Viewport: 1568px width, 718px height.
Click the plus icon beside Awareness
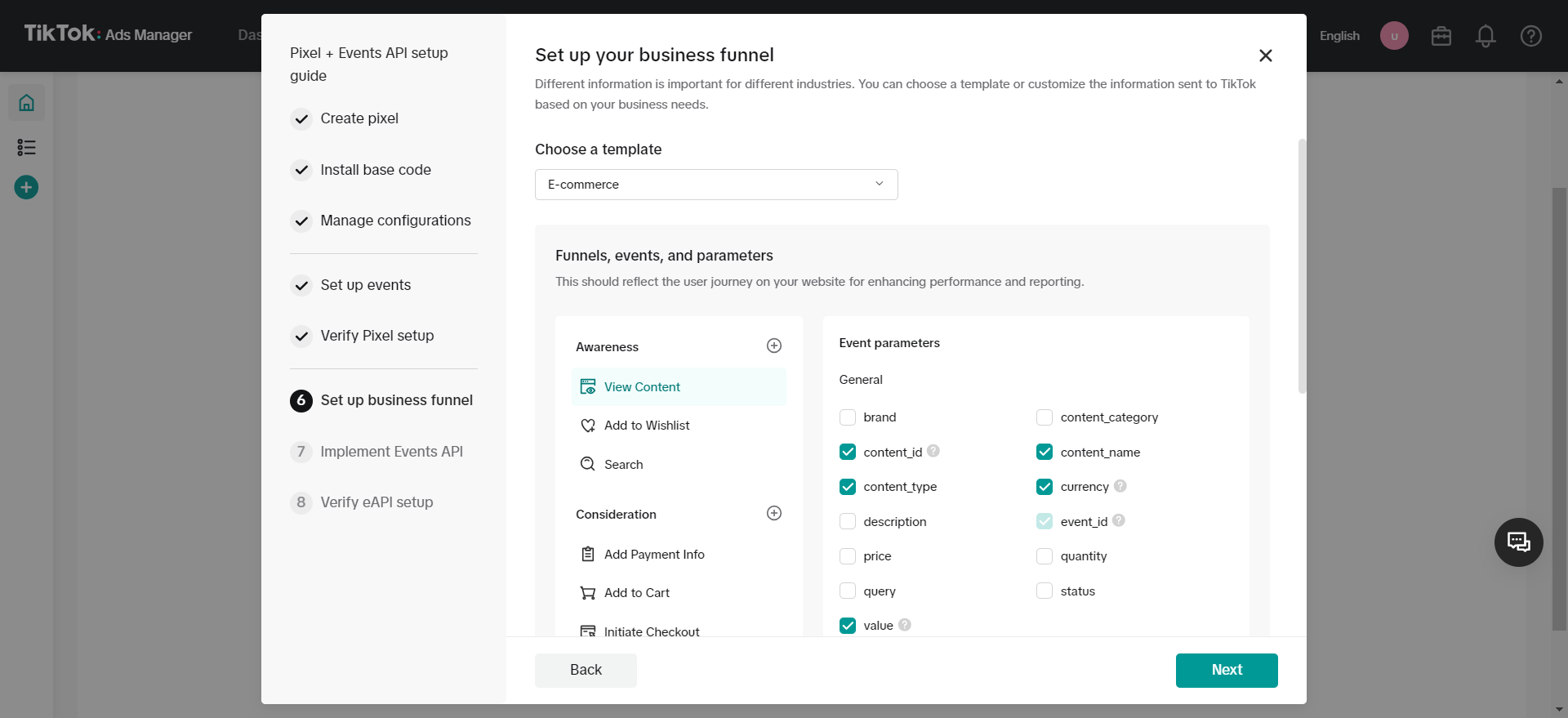tap(774, 346)
